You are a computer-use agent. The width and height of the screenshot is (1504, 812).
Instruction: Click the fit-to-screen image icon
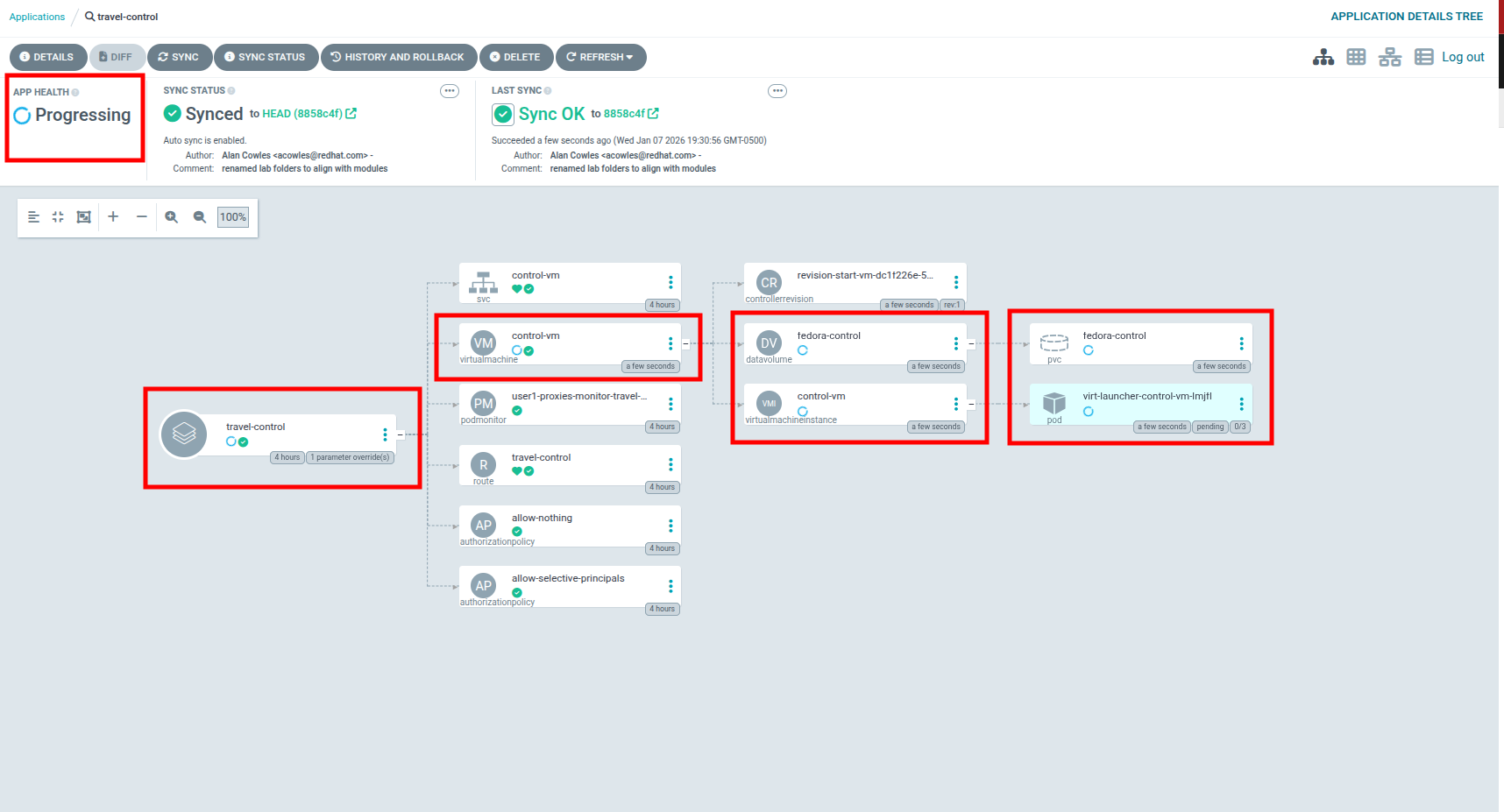coord(84,217)
